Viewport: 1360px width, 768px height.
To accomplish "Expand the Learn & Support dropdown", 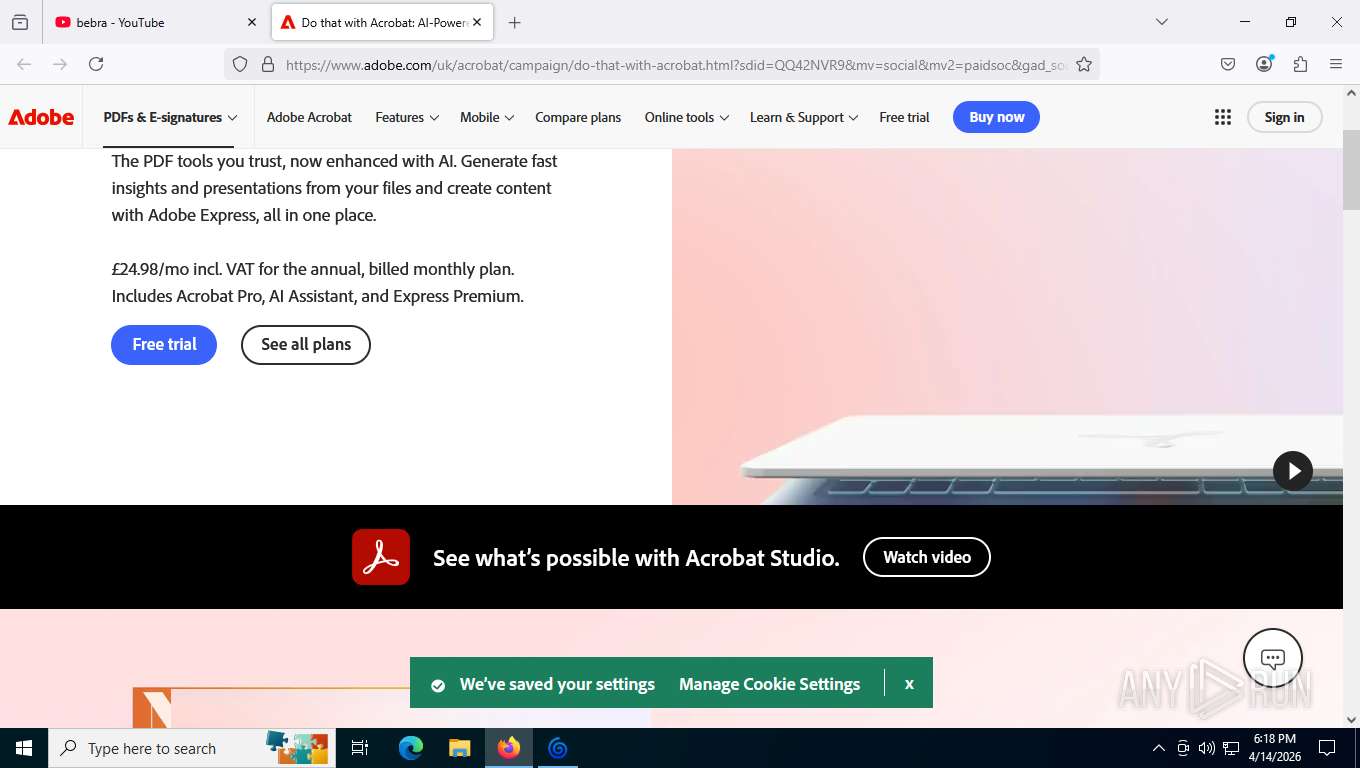I will click(804, 117).
